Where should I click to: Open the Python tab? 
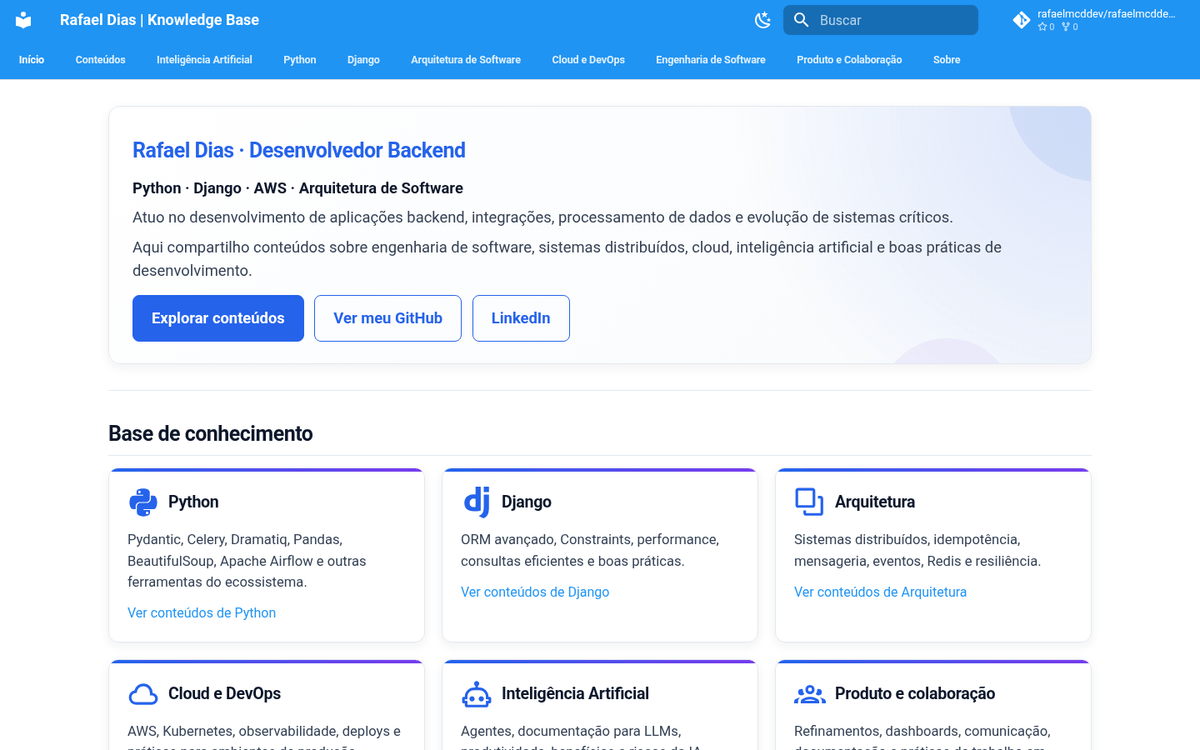click(x=299, y=60)
